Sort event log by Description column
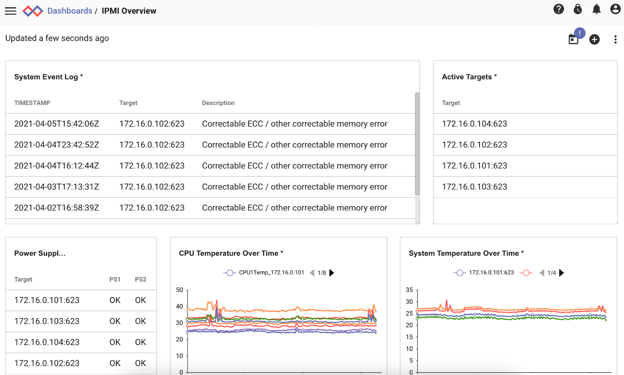The width and height of the screenshot is (624, 375). pos(218,103)
